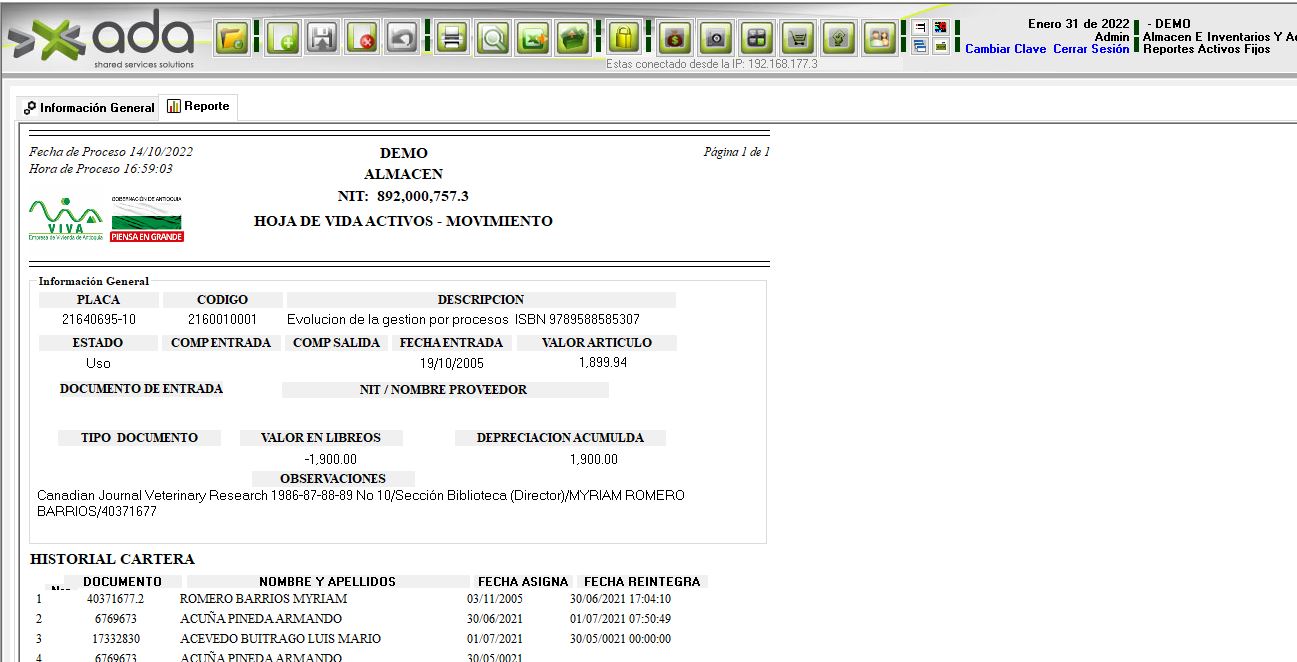
Task: Click the ROMERO BARRIOS MYRIAM history row
Action: 263,599
